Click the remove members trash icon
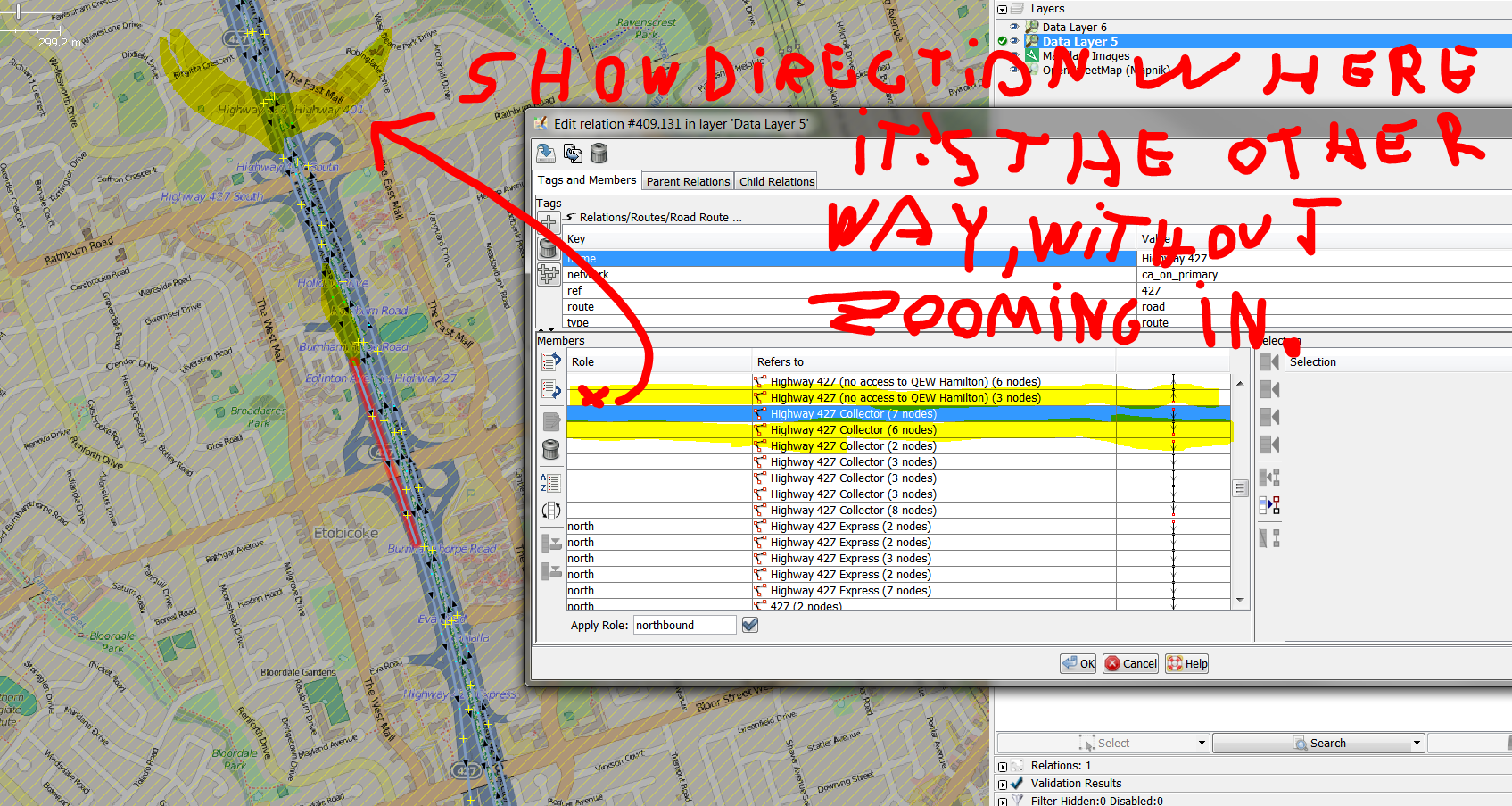This screenshot has height=806, width=1512. (x=551, y=449)
